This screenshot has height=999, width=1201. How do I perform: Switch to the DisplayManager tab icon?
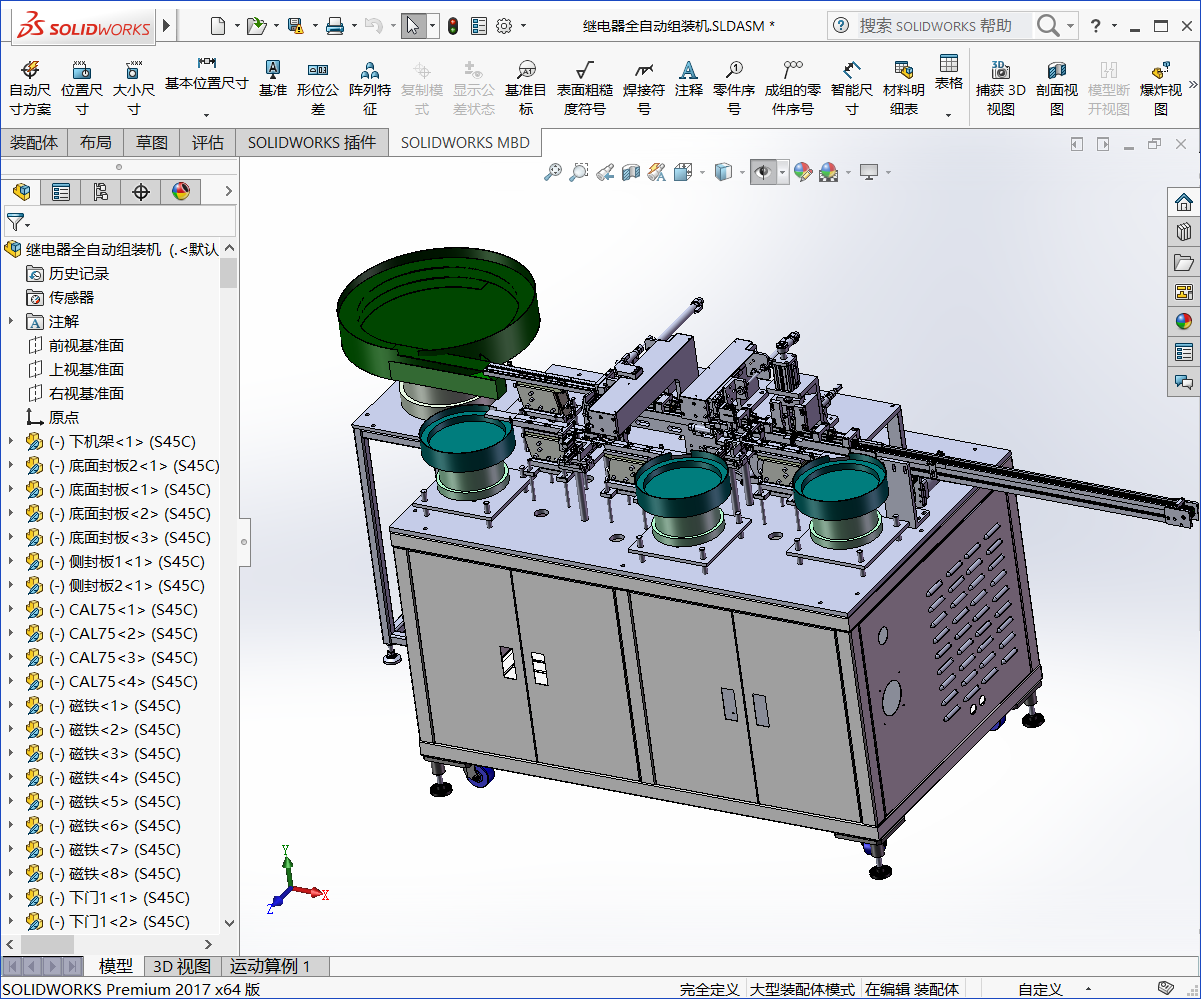(x=181, y=192)
